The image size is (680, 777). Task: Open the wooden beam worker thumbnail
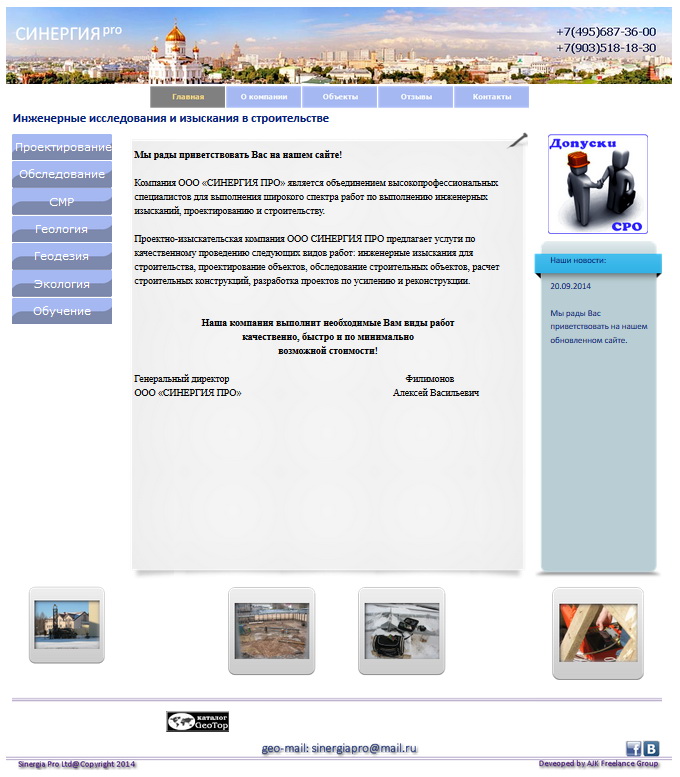pyautogui.click(x=598, y=633)
